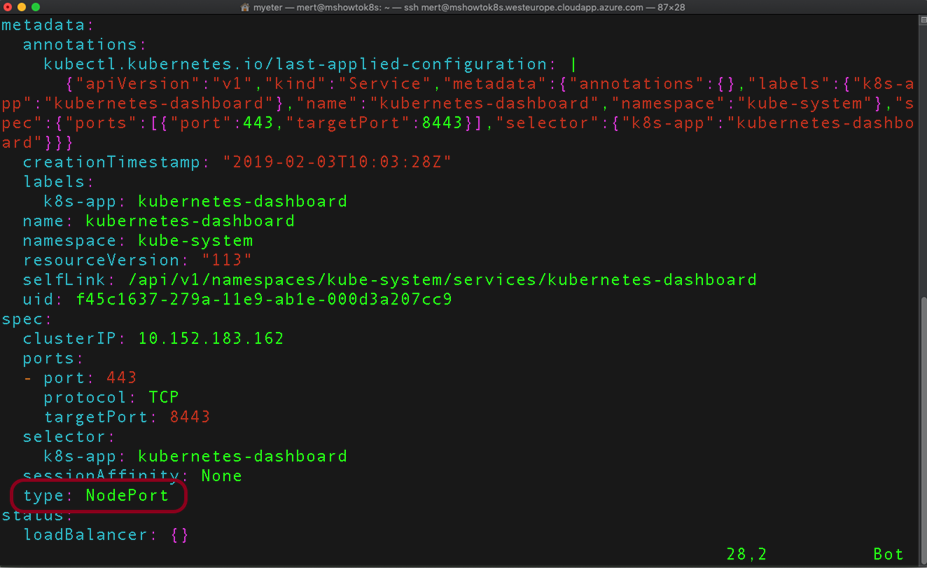Click the 'labels:' key
Screen dimensions: 927x568
58,181
